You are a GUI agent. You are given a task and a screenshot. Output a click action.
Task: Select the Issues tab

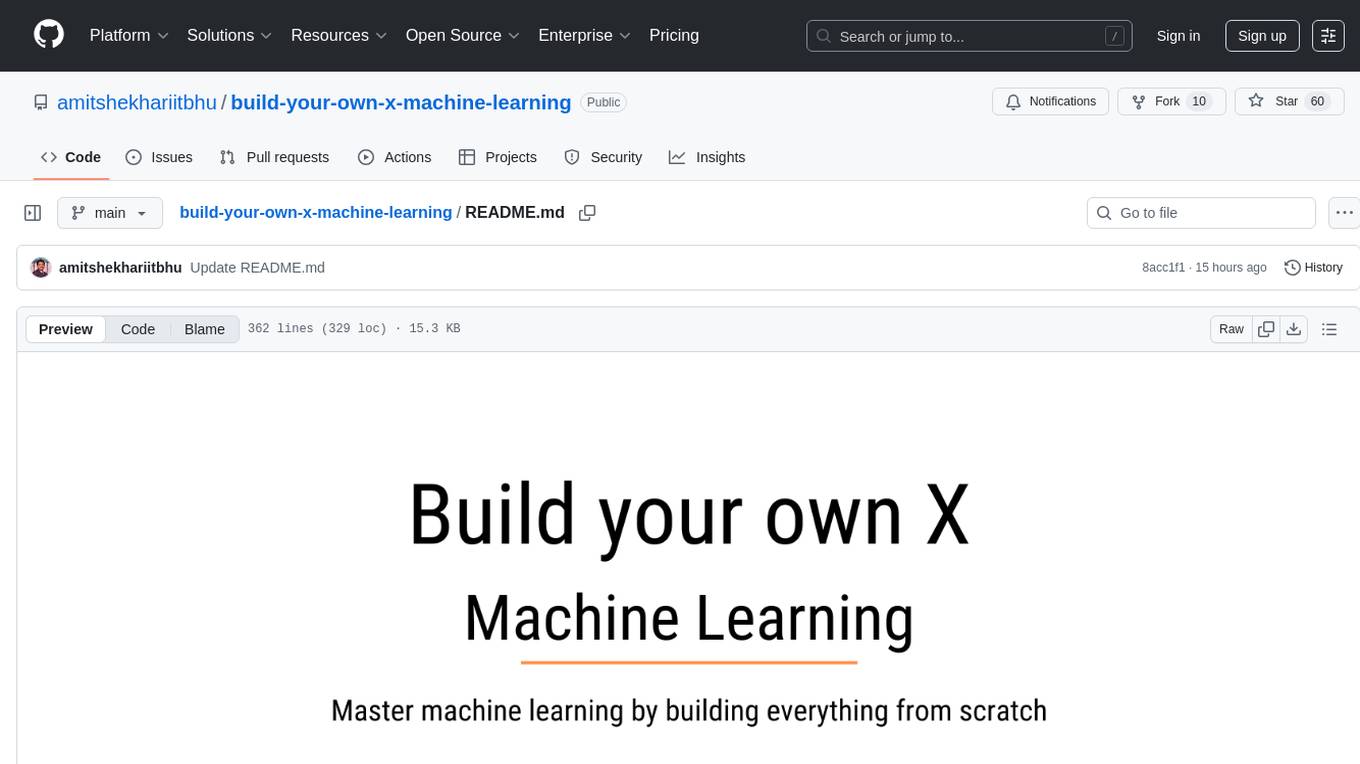(159, 157)
